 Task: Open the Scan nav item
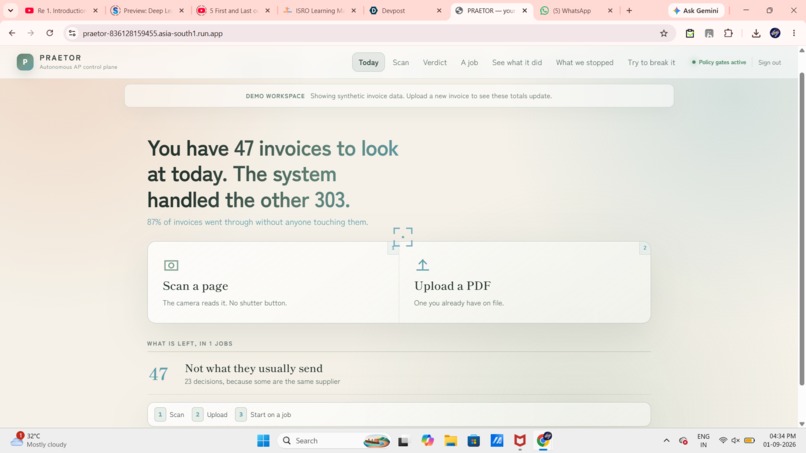click(401, 62)
